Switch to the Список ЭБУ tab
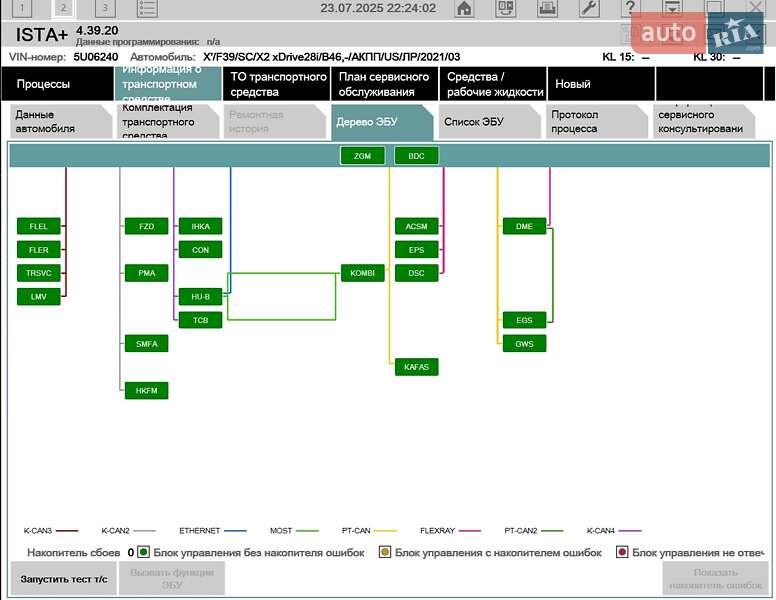 [484, 122]
